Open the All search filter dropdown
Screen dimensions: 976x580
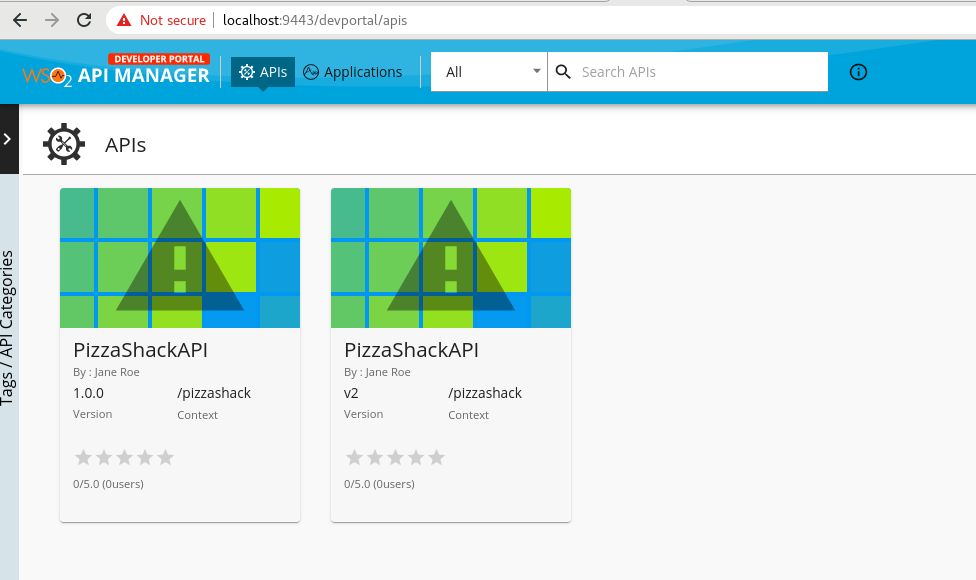point(489,72)
